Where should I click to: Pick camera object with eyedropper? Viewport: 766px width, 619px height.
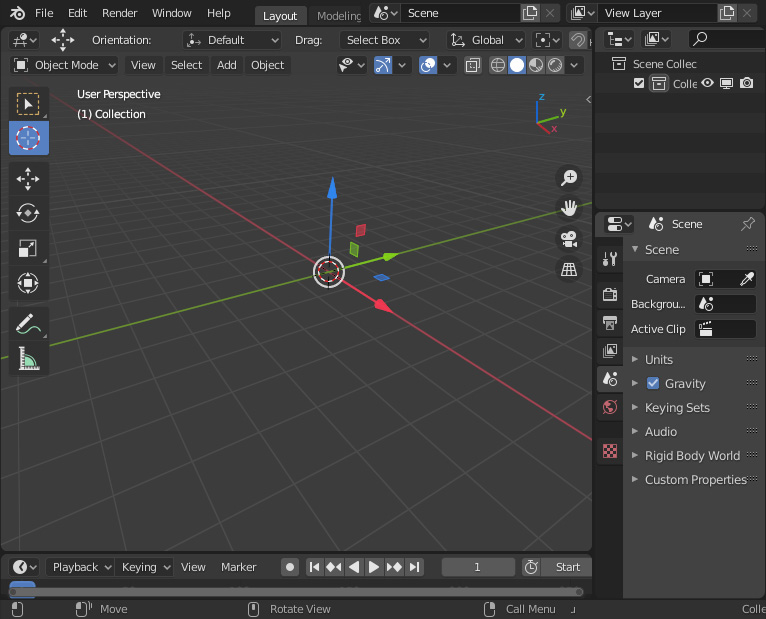coord(746,279)
